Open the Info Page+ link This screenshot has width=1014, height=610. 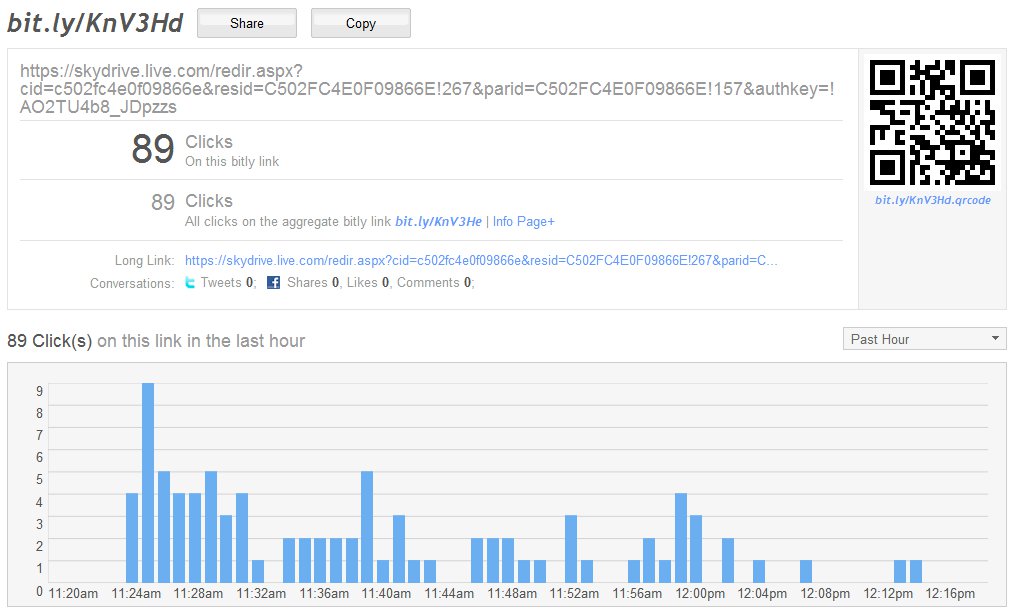click(524, 221)
